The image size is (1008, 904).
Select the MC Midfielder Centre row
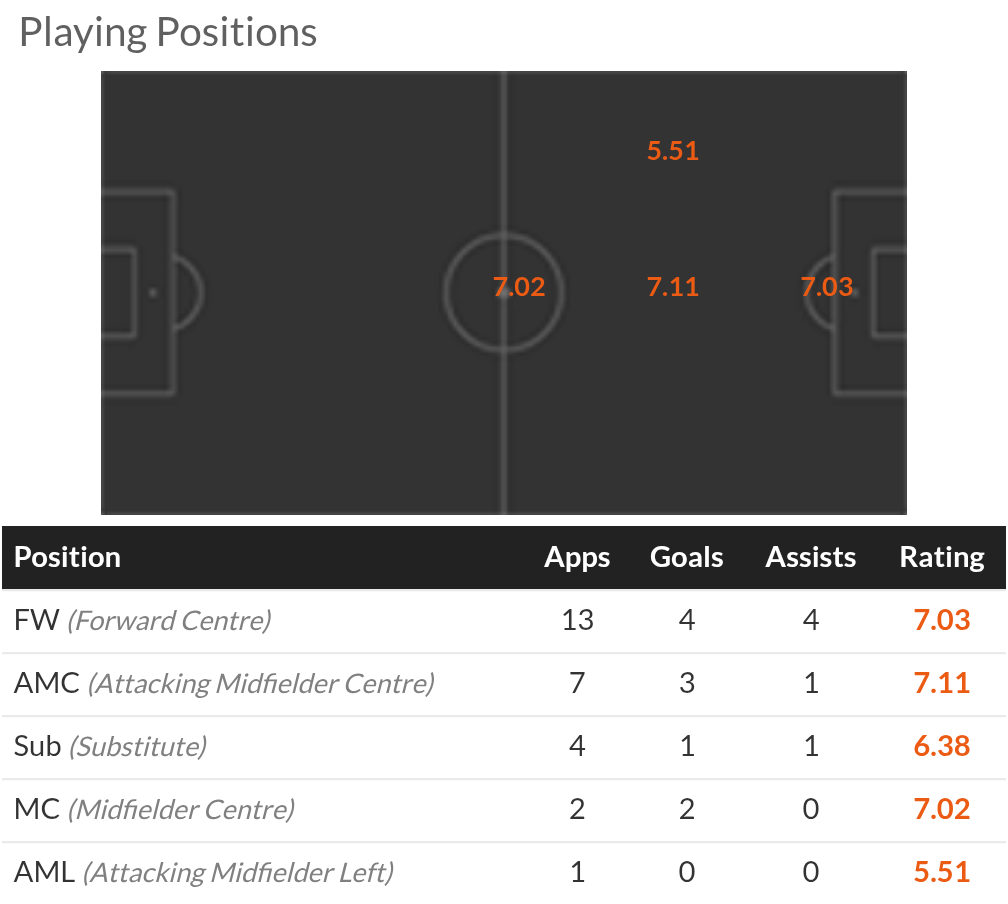pos(504,809)
